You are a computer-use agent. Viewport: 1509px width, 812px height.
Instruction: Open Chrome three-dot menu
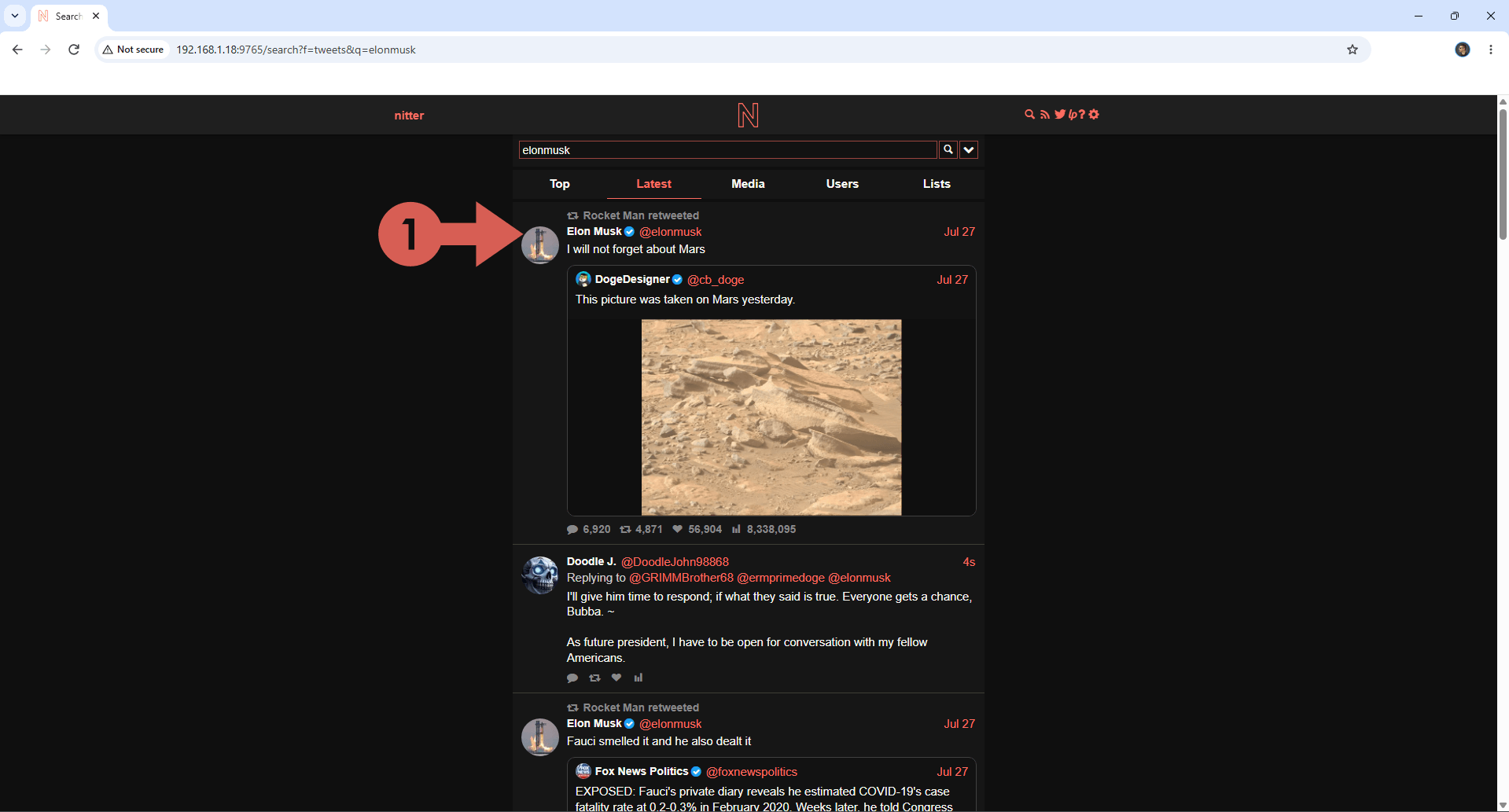tap(1491, 50)
